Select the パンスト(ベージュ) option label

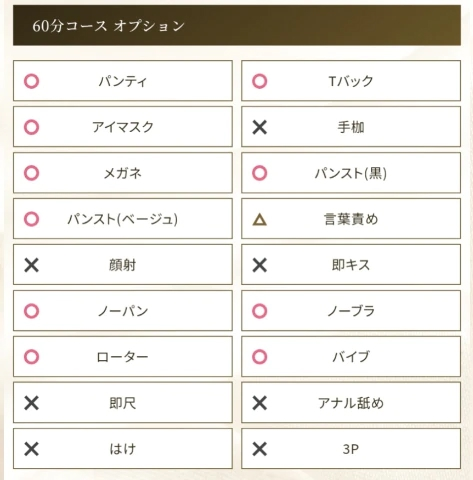[123, 219]
